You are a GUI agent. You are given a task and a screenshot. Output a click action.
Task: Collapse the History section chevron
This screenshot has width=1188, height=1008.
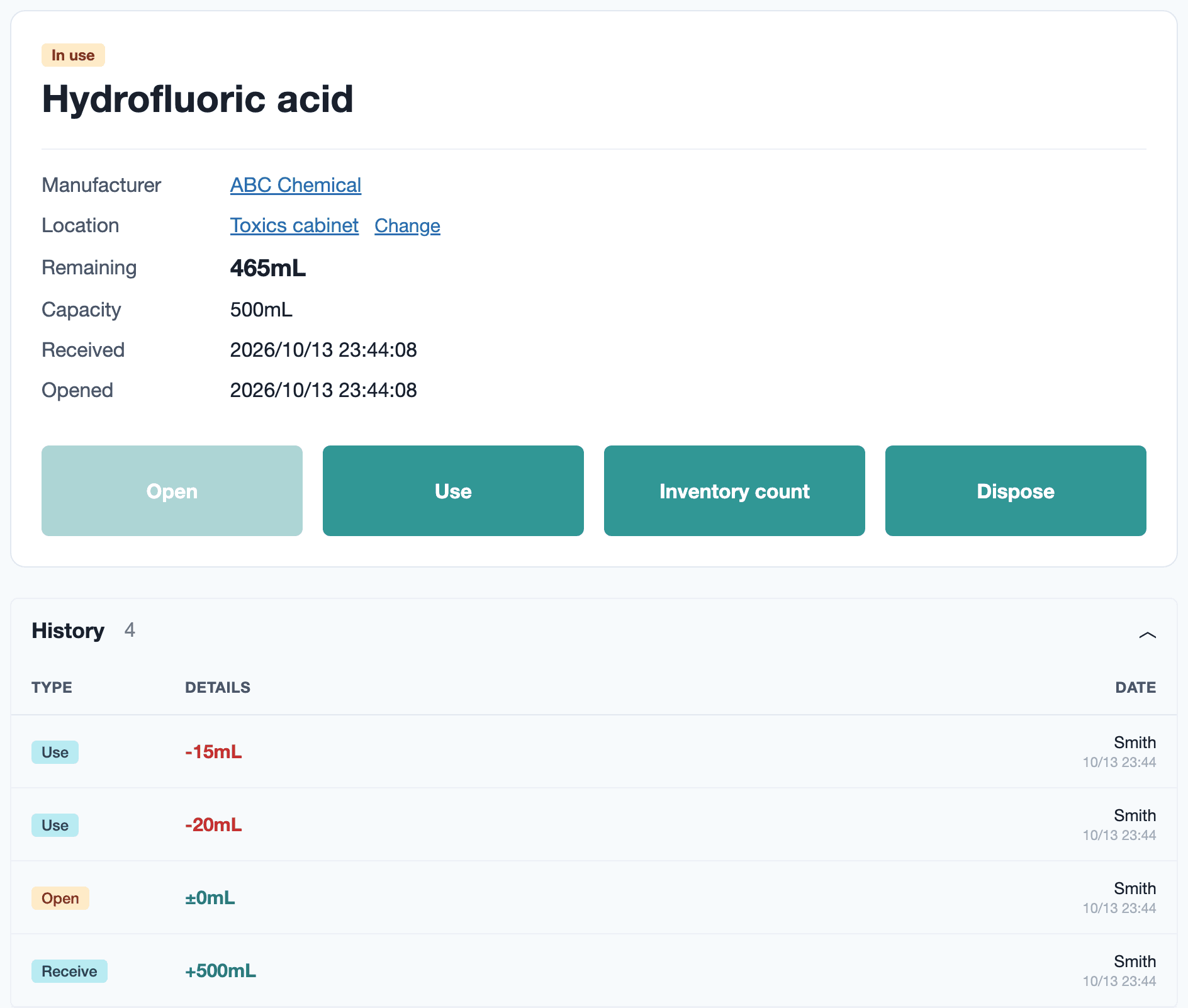click(x=1147, y=635)
